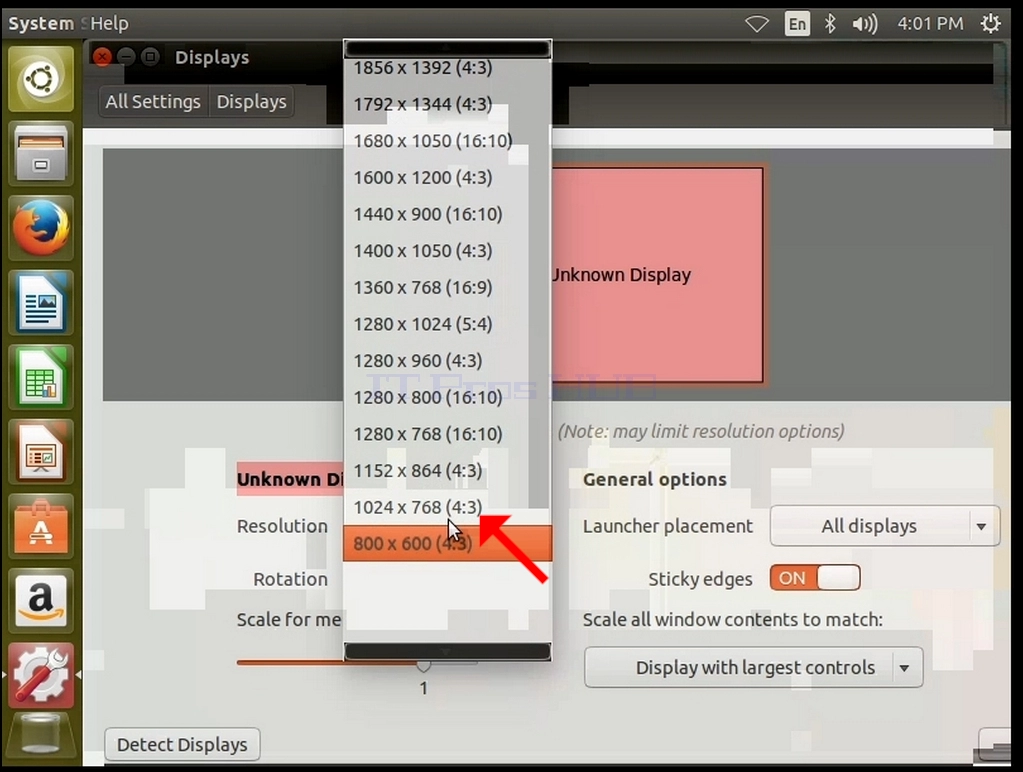
Task: Open the Help menu
Action: pos(109,23)
